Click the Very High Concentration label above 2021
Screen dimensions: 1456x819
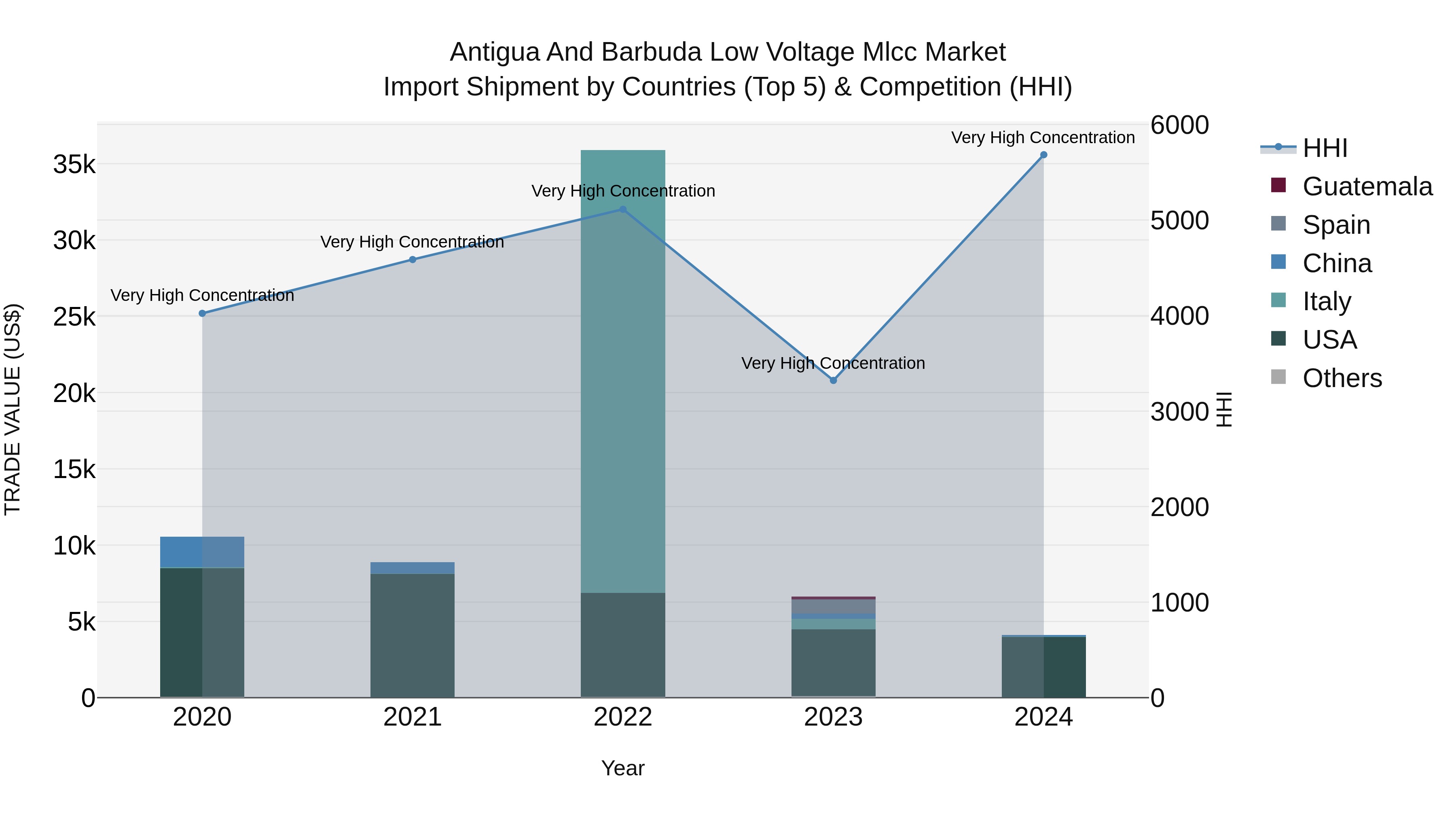413,242
